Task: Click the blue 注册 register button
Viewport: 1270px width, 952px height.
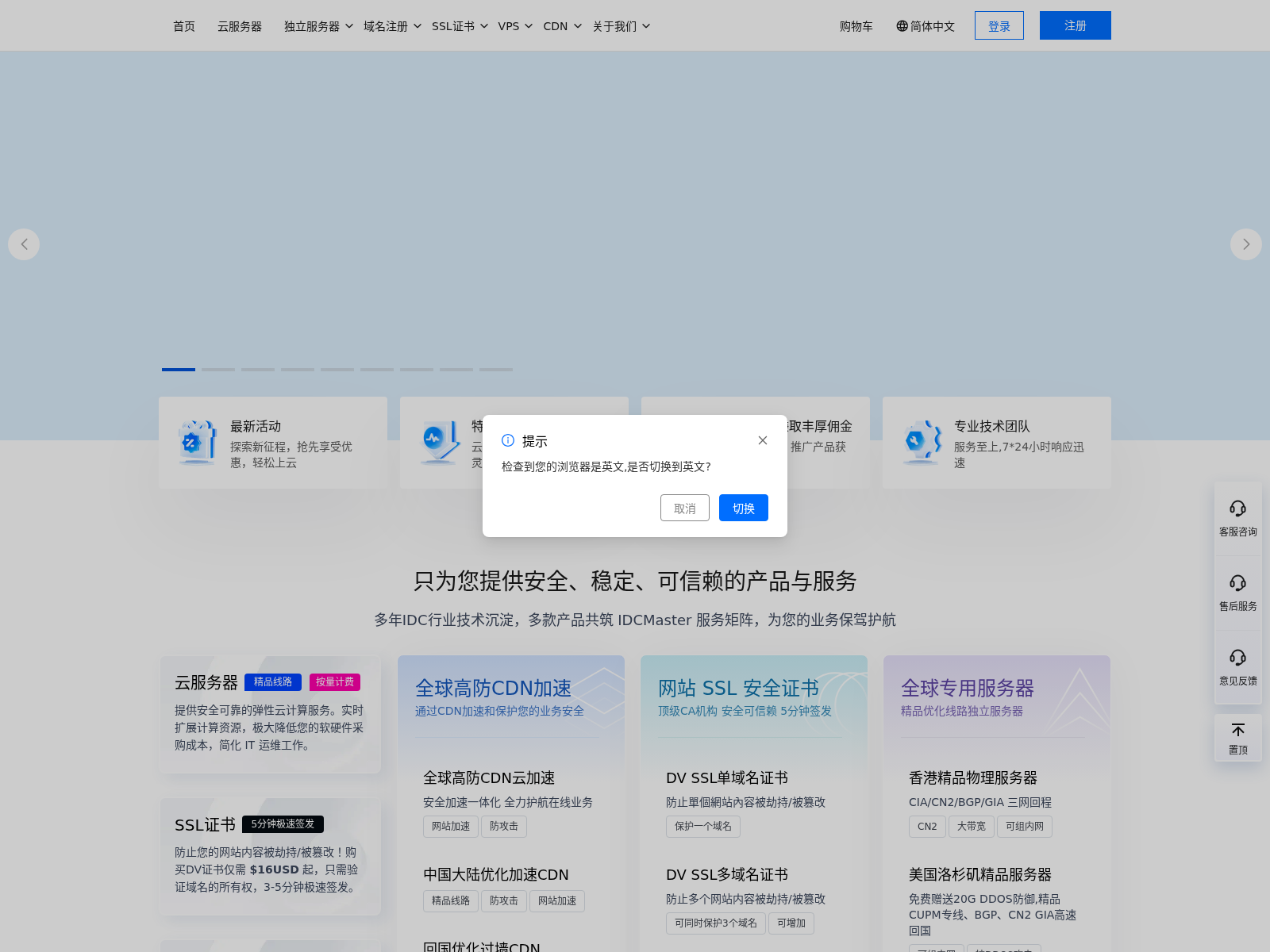Action: [1075, 25]
